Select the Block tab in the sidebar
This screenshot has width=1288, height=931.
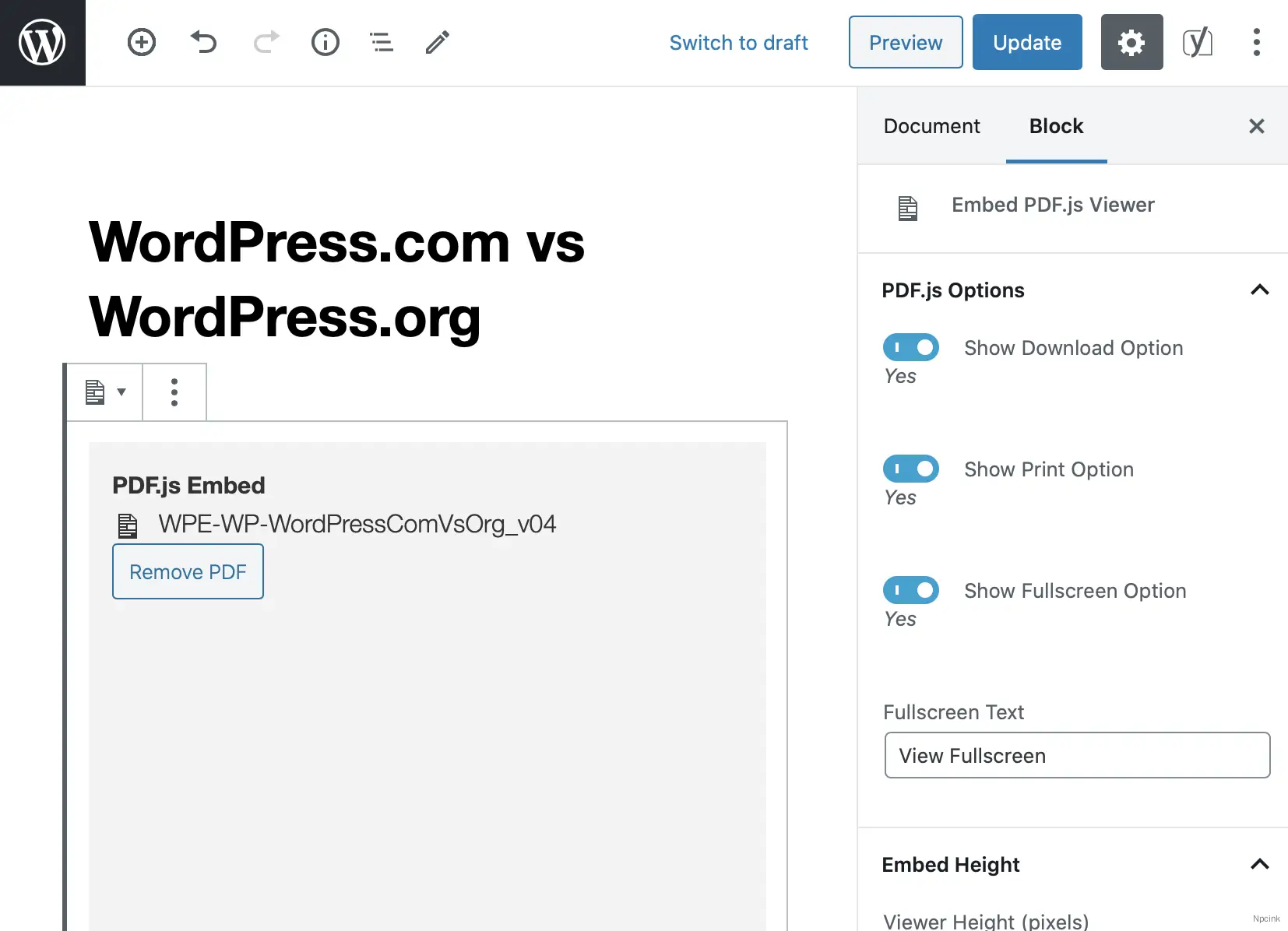pyautogui.click(x=1056, y=125)
